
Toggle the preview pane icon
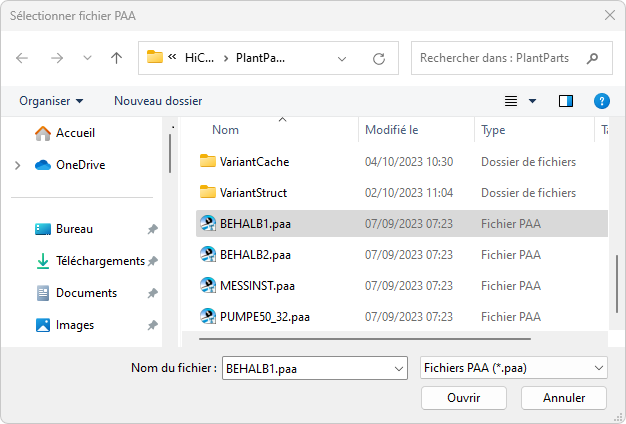tap(566, 101)
